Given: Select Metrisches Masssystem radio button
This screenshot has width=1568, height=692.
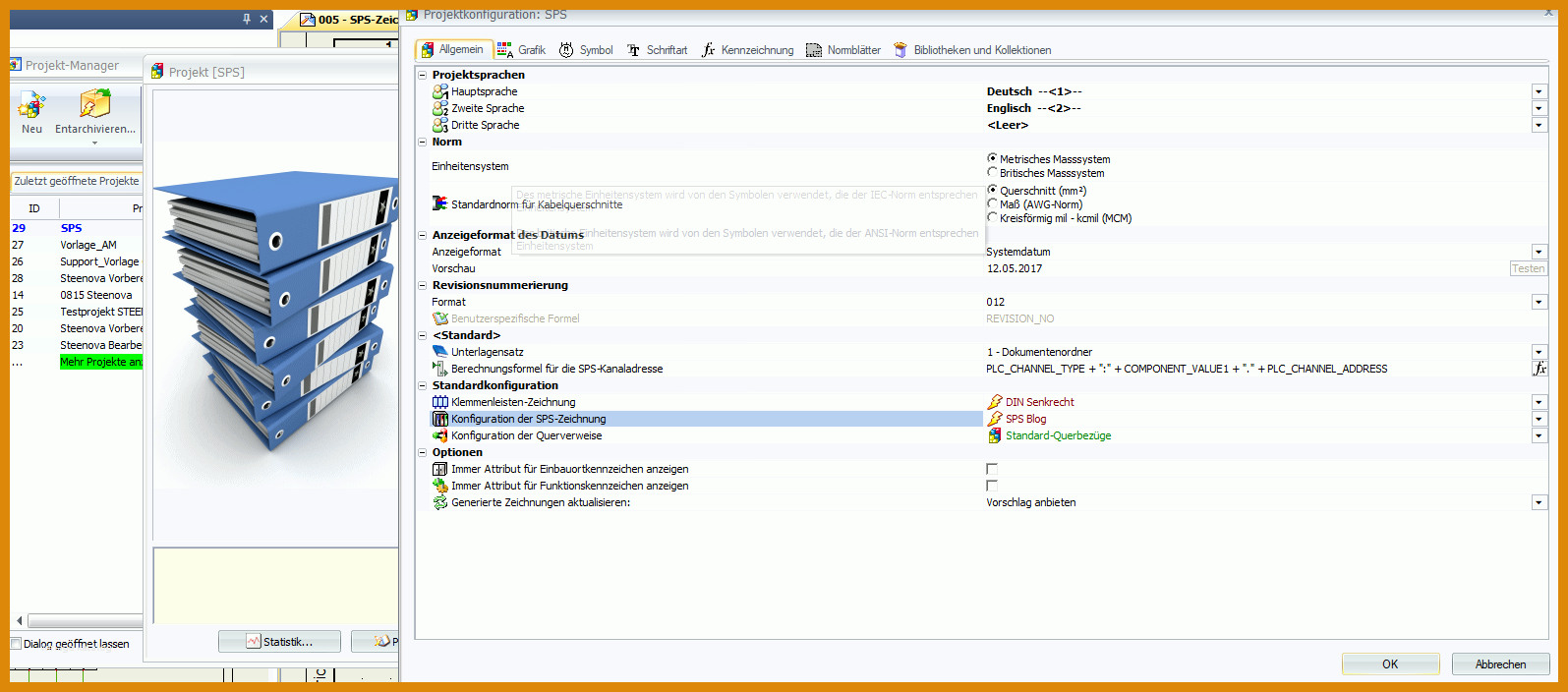Looking at the screenshot, I should pyautogui.click(x=992, y=158).
